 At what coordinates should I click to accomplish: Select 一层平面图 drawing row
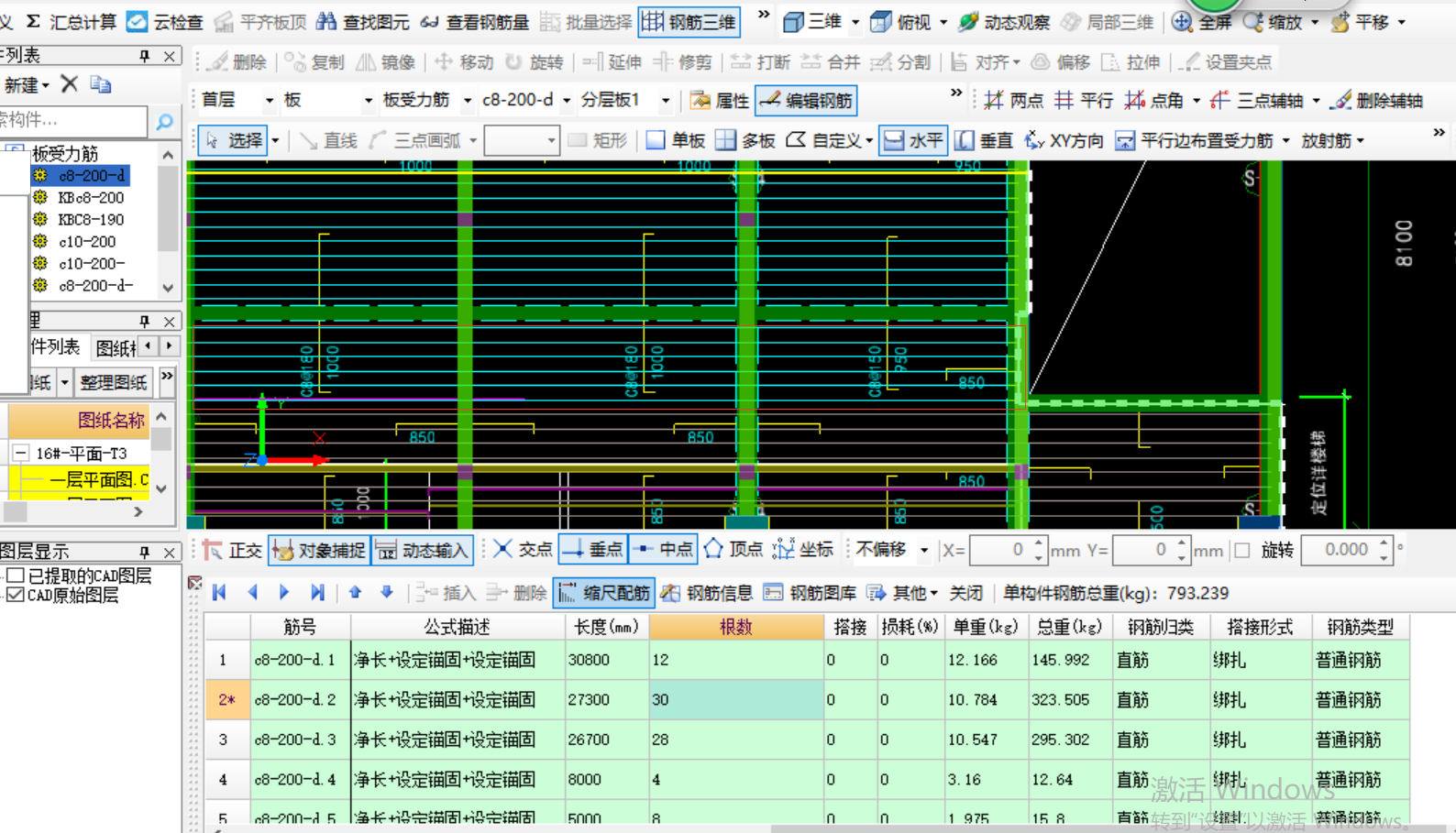pos(97,479)
